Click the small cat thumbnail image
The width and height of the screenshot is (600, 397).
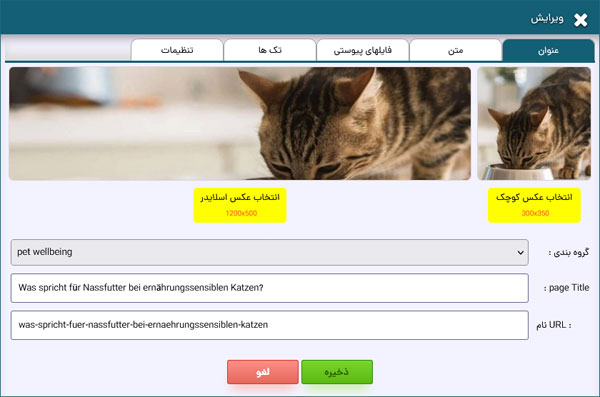(534, 123)
